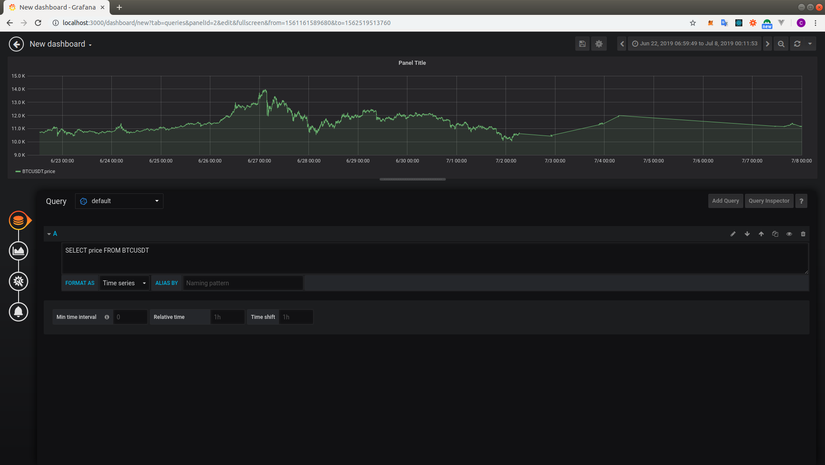The image size is (825, 465).
Task: Open the Alert tab bell icon
Action: [18, 312]
